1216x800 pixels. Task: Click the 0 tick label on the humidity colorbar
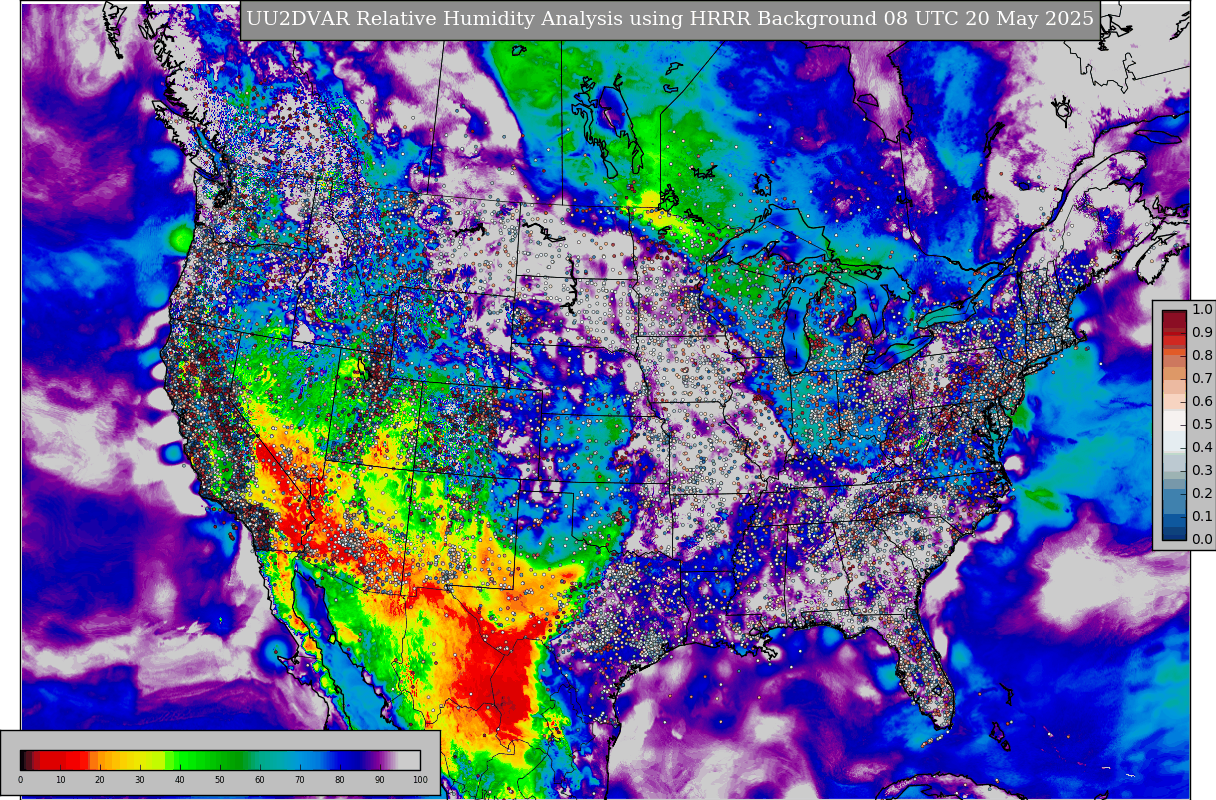[x=20, y=780]
